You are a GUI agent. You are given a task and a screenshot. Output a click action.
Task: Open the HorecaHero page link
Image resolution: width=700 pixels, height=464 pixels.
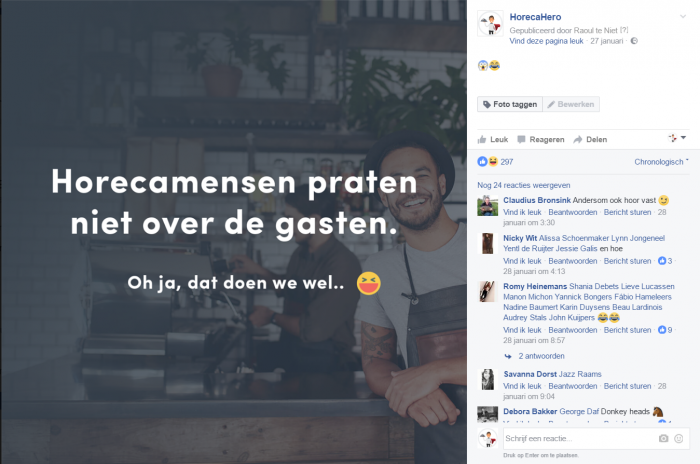(535, 17)
